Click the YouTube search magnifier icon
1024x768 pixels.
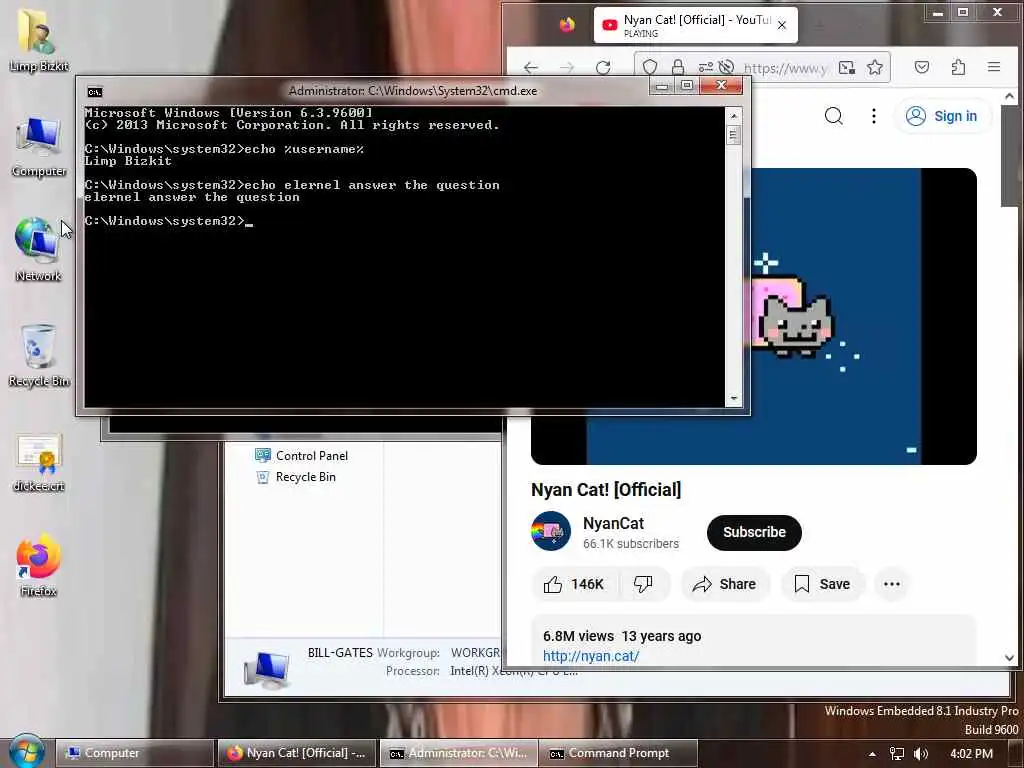tap(833, 116)
